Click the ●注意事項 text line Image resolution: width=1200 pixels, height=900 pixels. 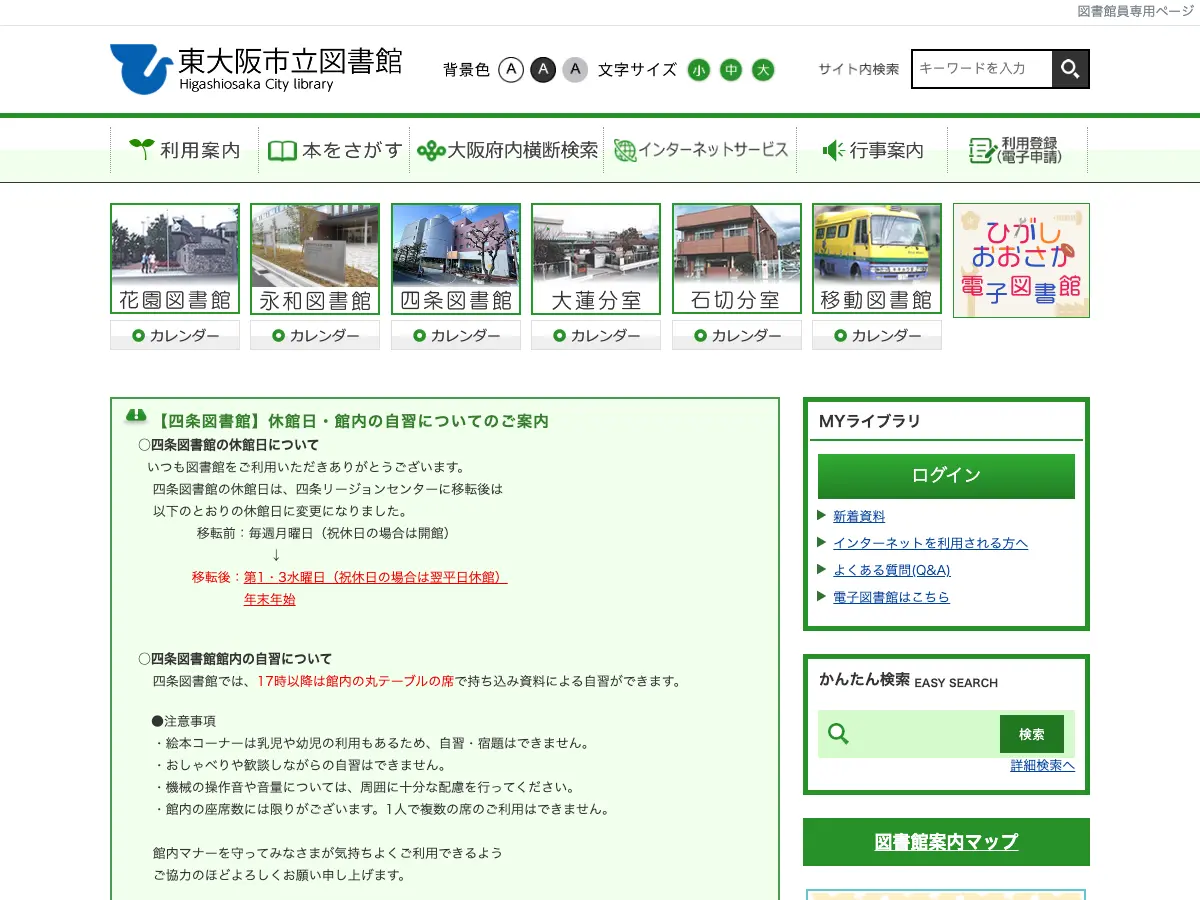(183, 721)
